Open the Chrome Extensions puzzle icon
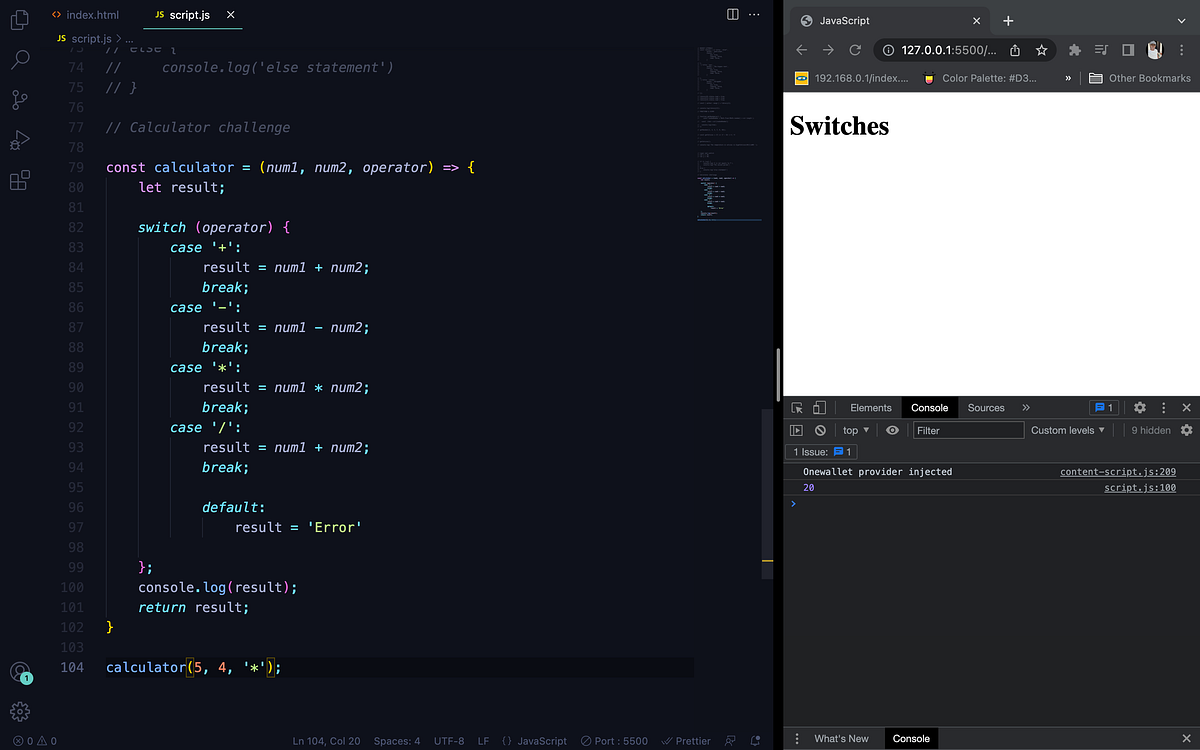The width and height of the screenshot is (1200, 750). coord(1075,50)
